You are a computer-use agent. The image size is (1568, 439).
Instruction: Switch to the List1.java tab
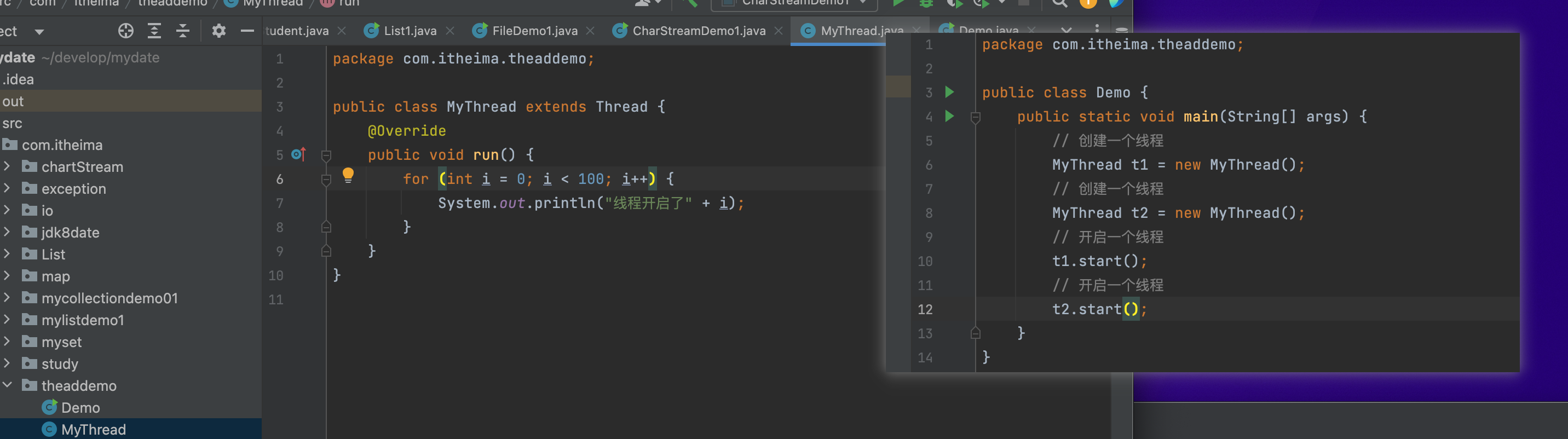(410, 31)
